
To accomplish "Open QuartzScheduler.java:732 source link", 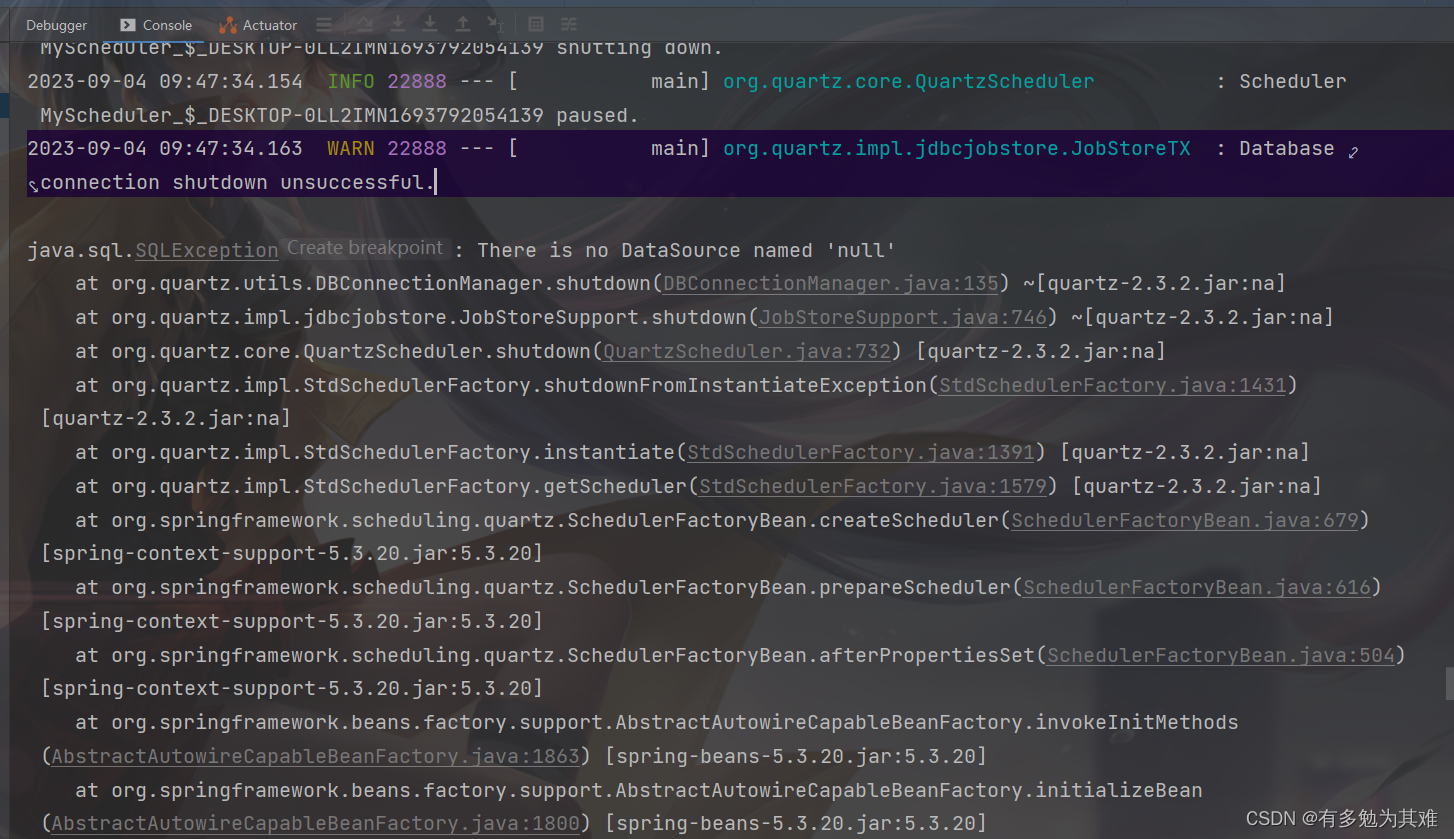I will [746, 351].
